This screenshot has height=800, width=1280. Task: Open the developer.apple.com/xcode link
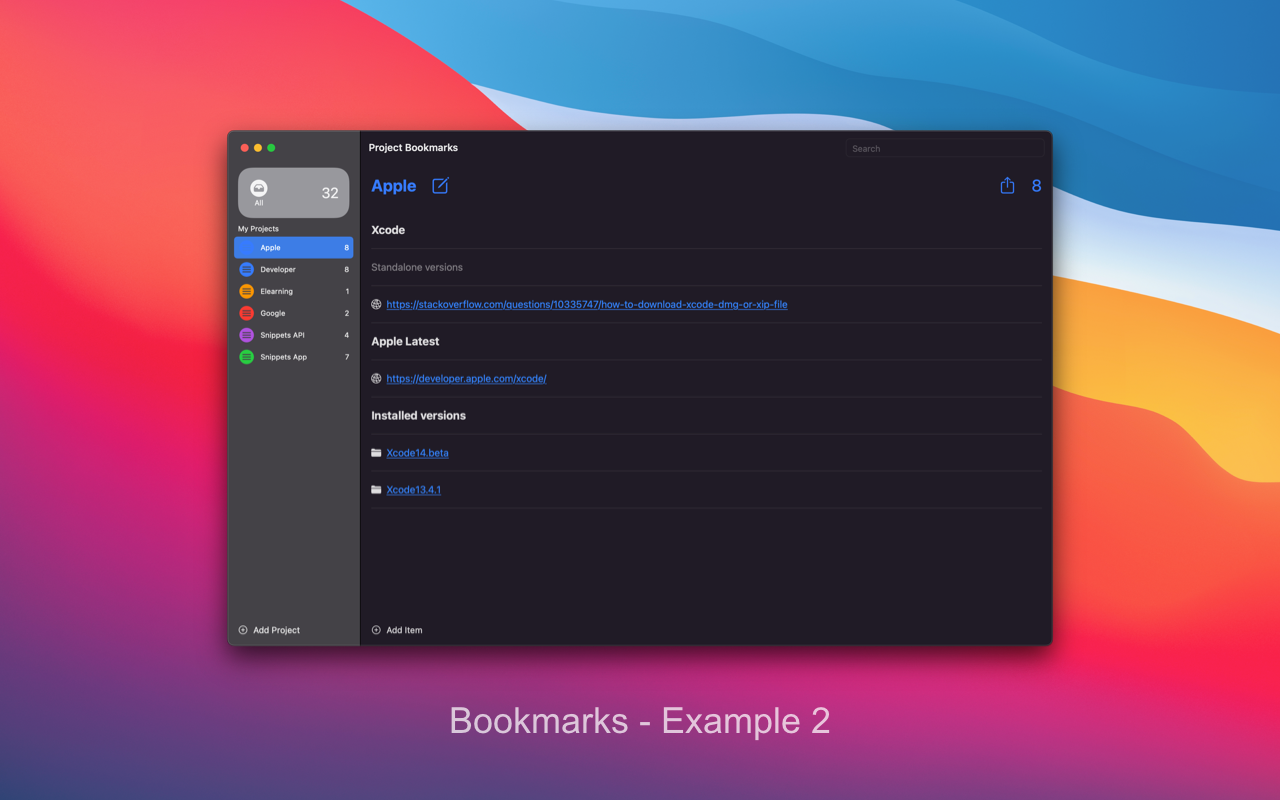(x=466, y=379)
